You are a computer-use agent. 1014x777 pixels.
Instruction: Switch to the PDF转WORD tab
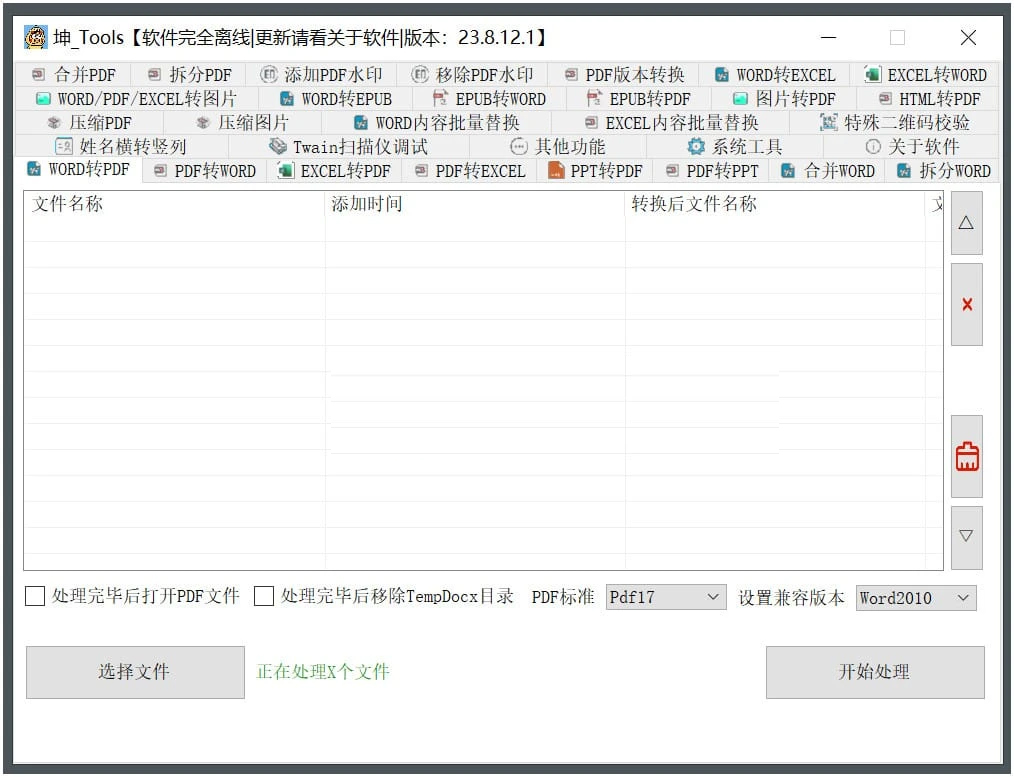coord(204,171)
